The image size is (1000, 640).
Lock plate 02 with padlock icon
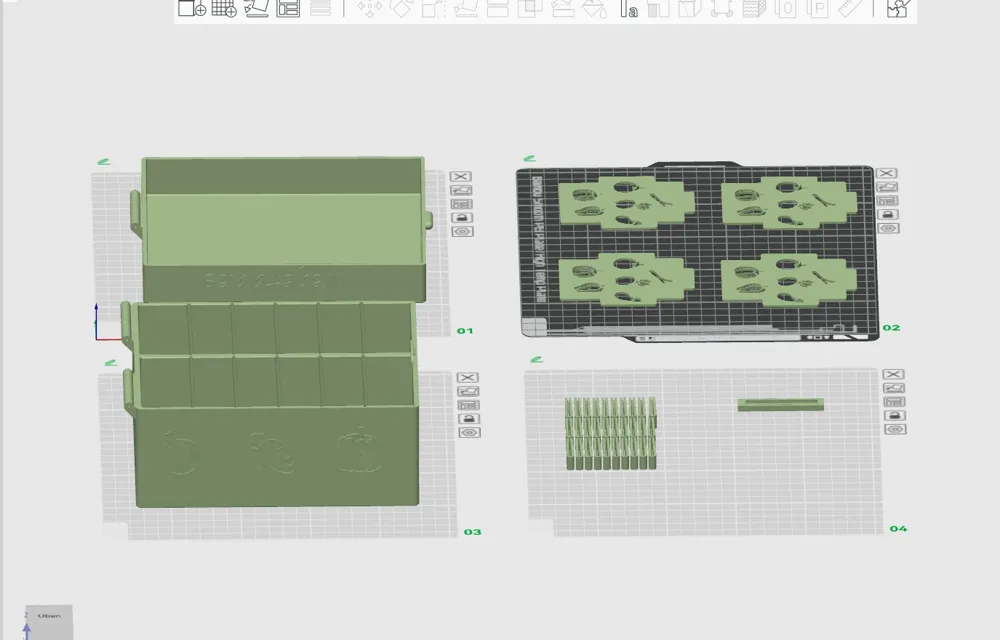click(888, 214)
